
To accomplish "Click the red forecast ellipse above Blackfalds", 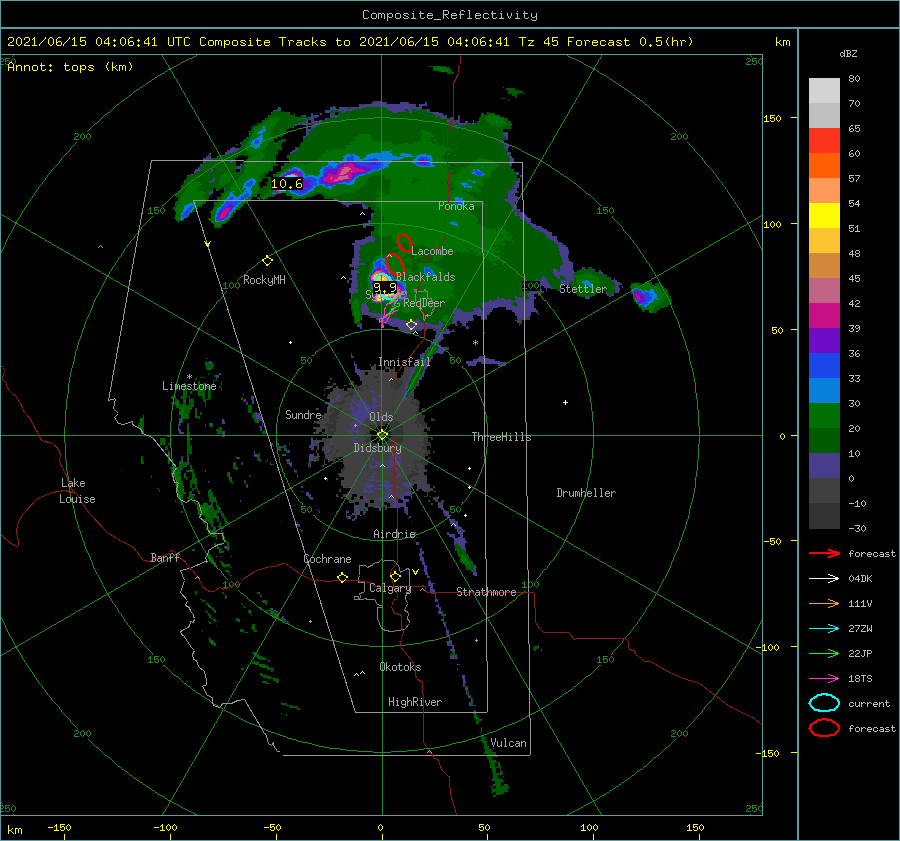I will tap(395, 265).
